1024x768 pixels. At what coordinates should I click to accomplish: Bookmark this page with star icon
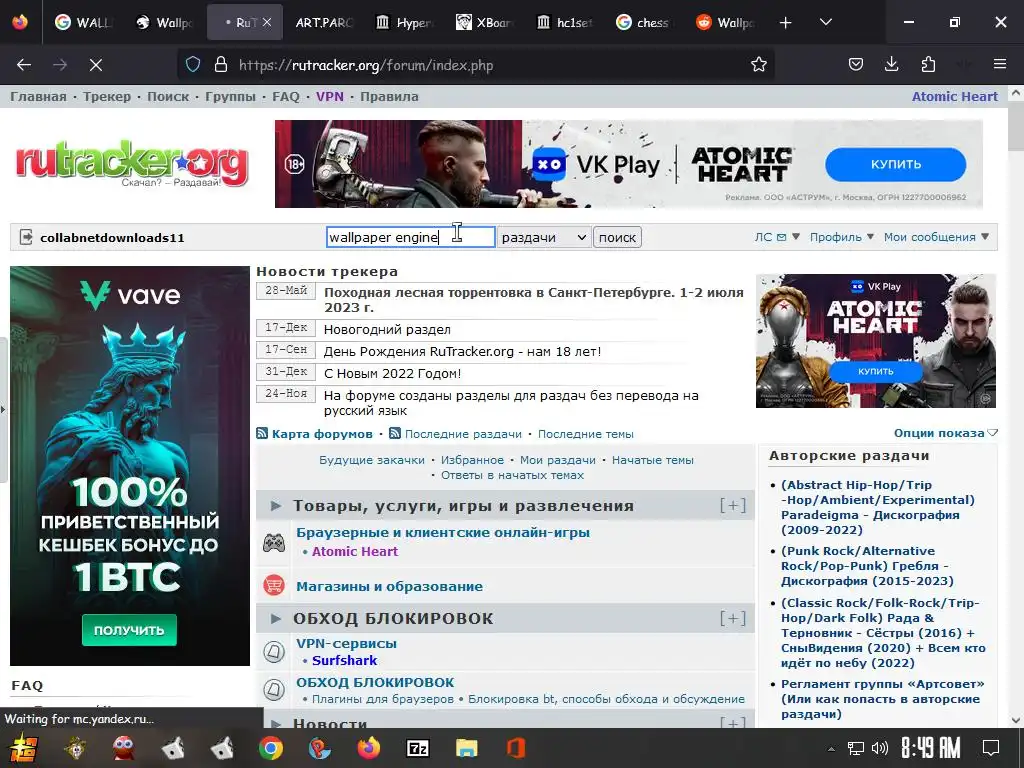click(x=758, y=65)
